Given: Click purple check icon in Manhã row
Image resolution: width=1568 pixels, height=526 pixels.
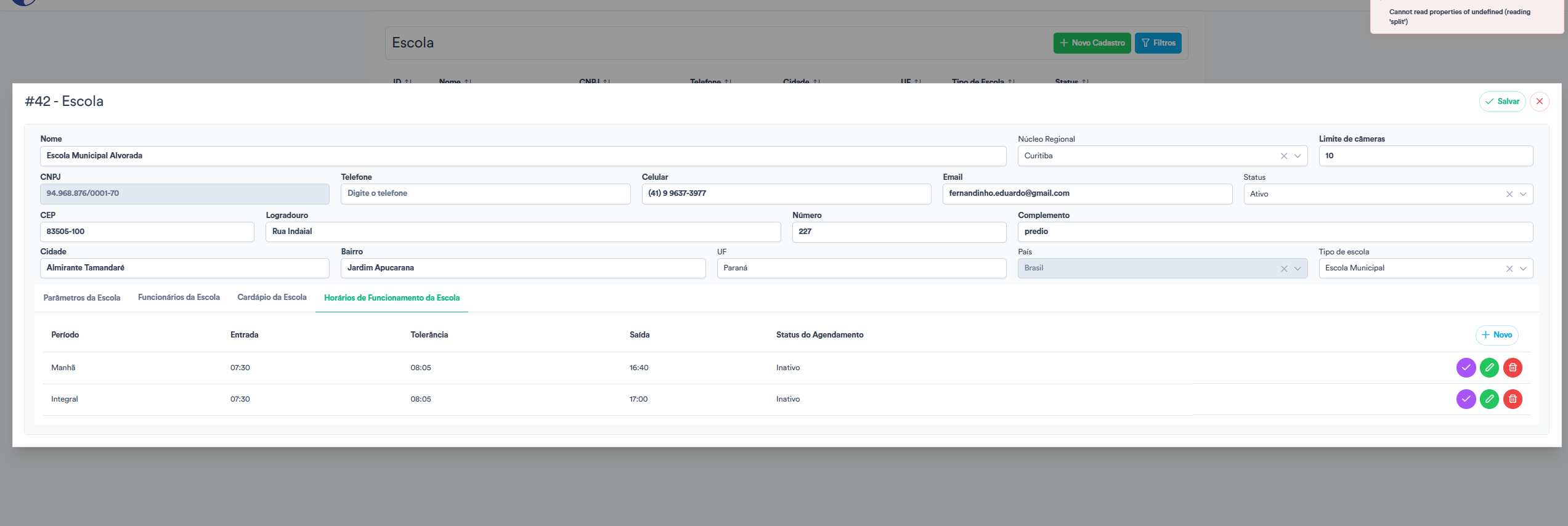Looking at the screenshot, I should point(1466,368).
